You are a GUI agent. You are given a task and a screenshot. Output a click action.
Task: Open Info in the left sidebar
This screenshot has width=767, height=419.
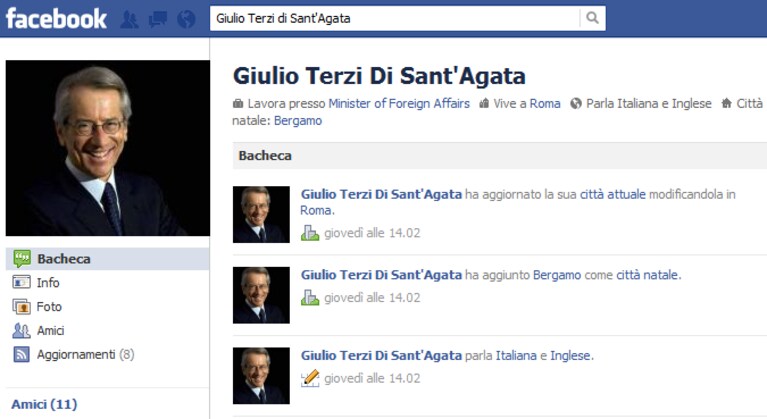(48, 283)
